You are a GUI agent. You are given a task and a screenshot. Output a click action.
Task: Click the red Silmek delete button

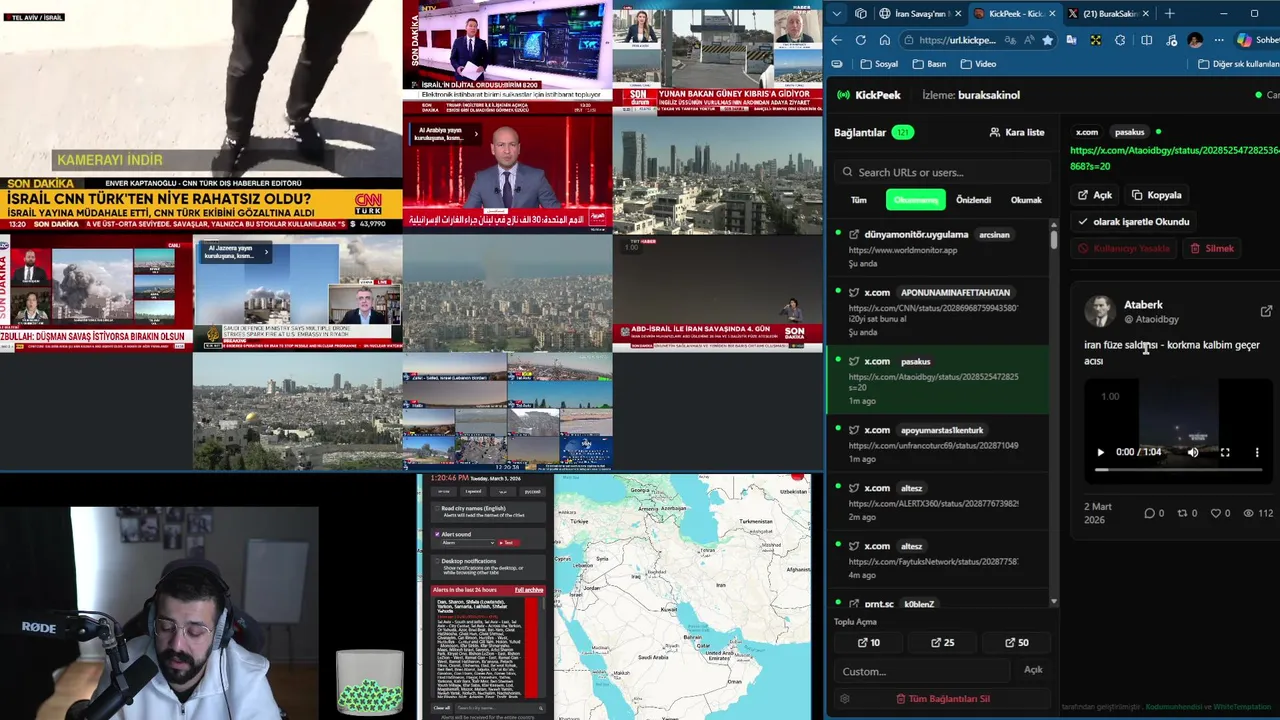click(1212, 248)
